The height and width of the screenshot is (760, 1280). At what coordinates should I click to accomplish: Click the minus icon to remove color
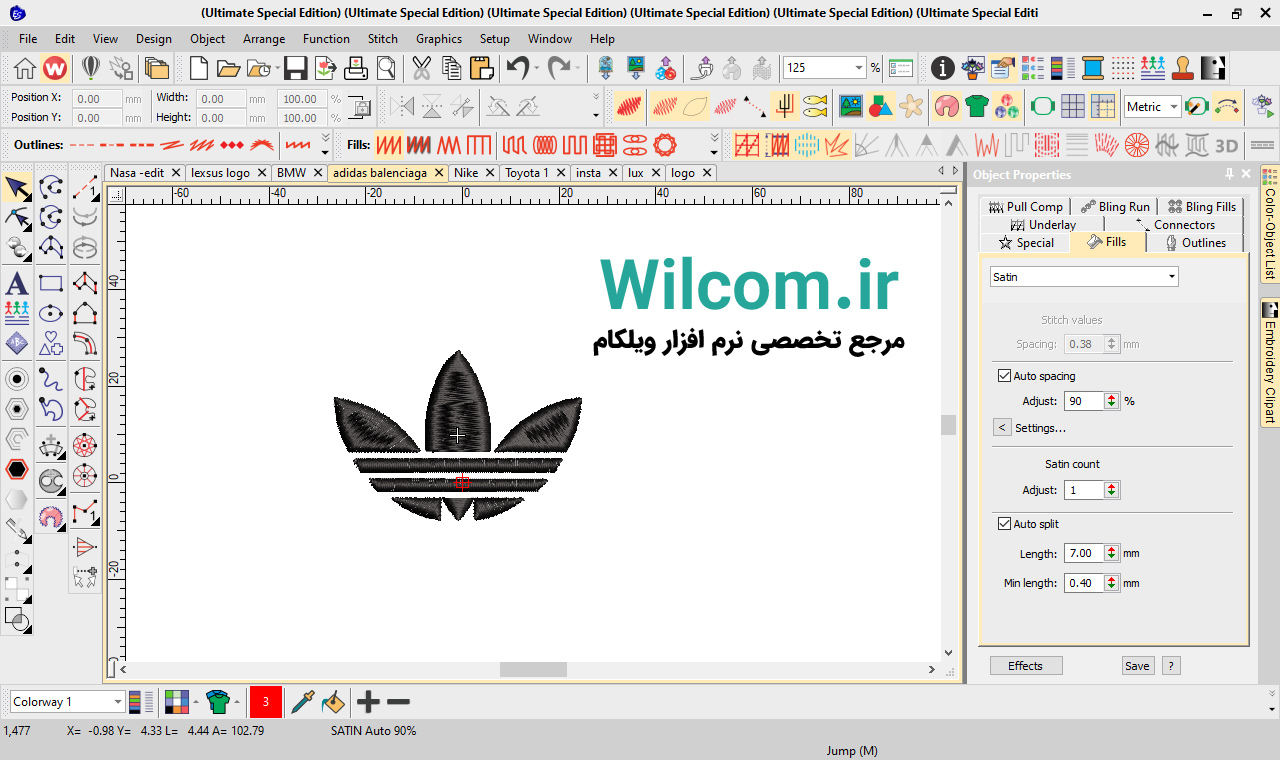[x=398, y=702]
